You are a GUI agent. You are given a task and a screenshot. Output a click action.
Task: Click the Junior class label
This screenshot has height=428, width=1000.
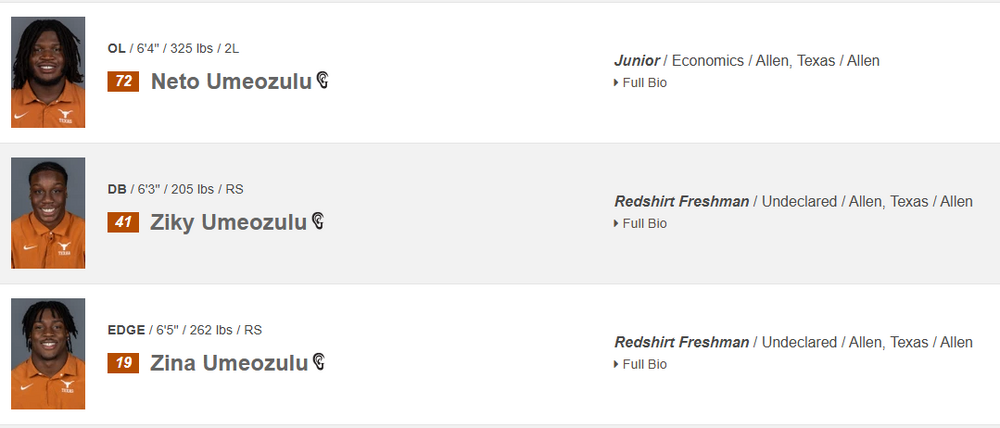(x=638, y=61)
